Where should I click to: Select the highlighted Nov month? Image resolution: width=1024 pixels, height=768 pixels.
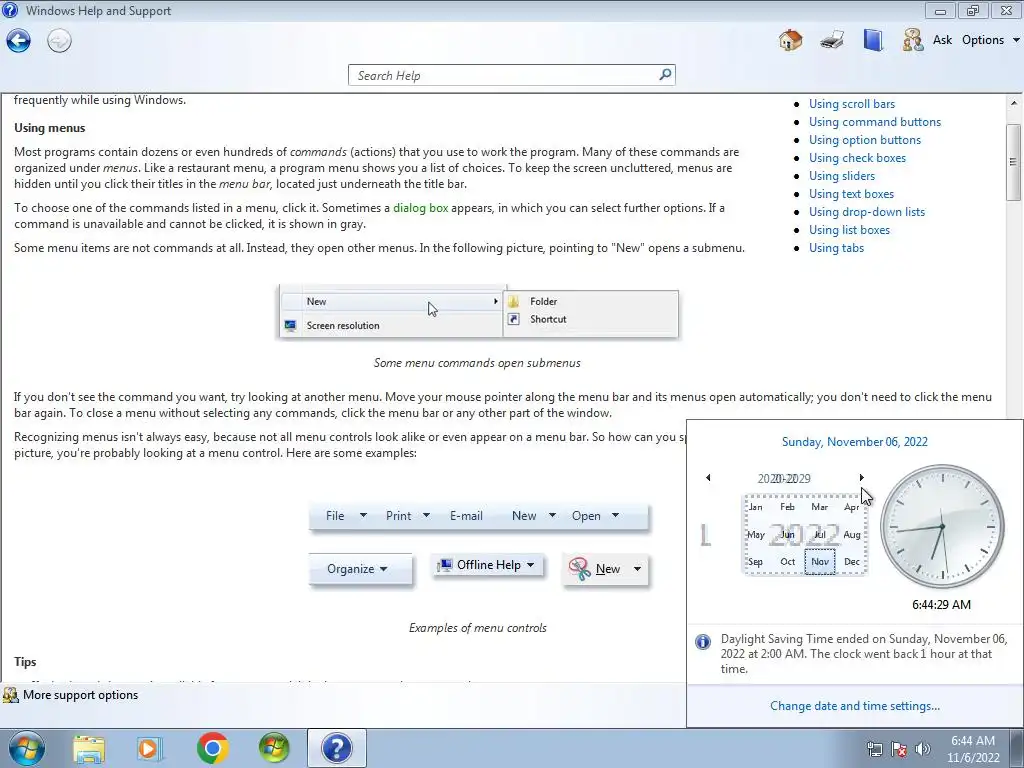820,562
